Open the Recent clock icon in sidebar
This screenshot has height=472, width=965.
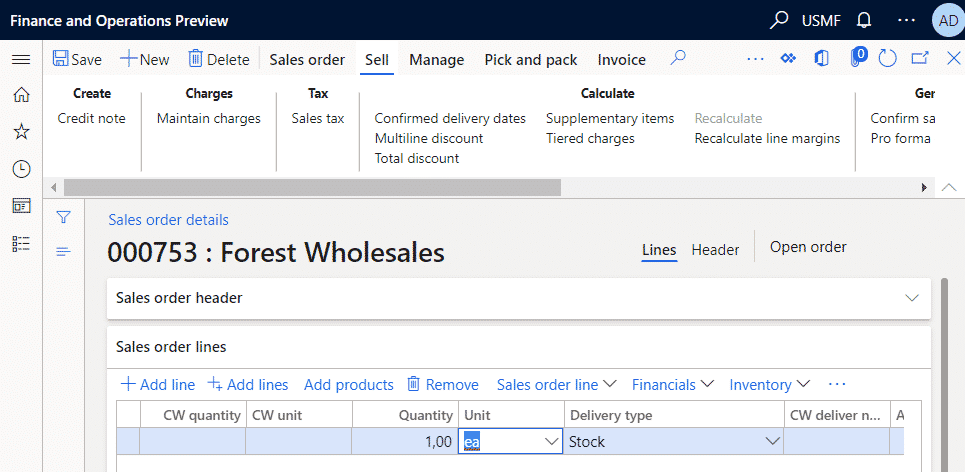pyautogui.click(x=22, y=169)
